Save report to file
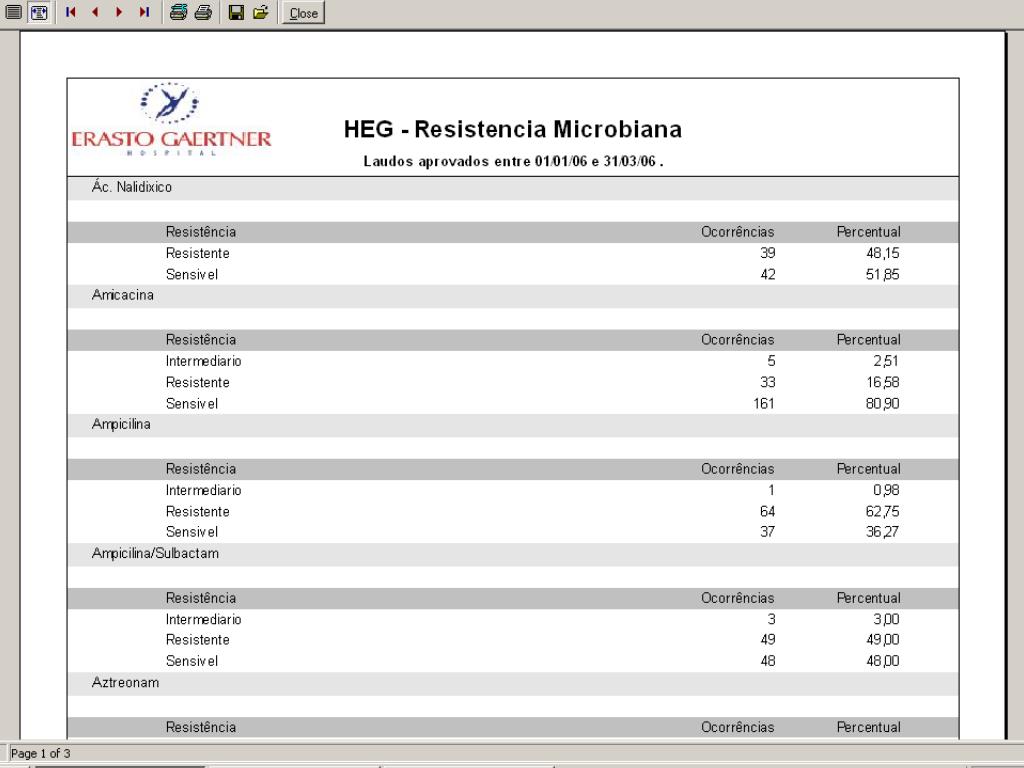Image resolution: width=1024 pixels, height=768 pixels. 236,12
